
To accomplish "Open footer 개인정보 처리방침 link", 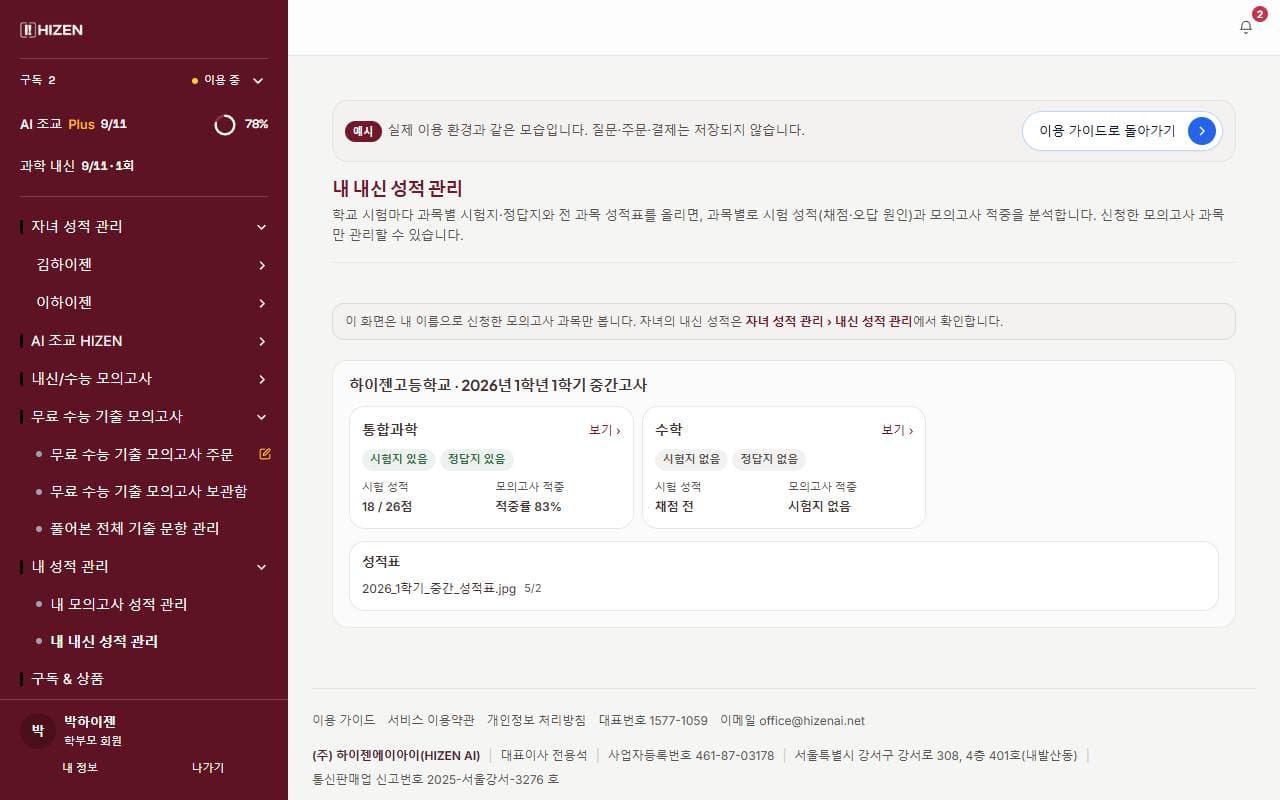I will [x=536, y=720].
